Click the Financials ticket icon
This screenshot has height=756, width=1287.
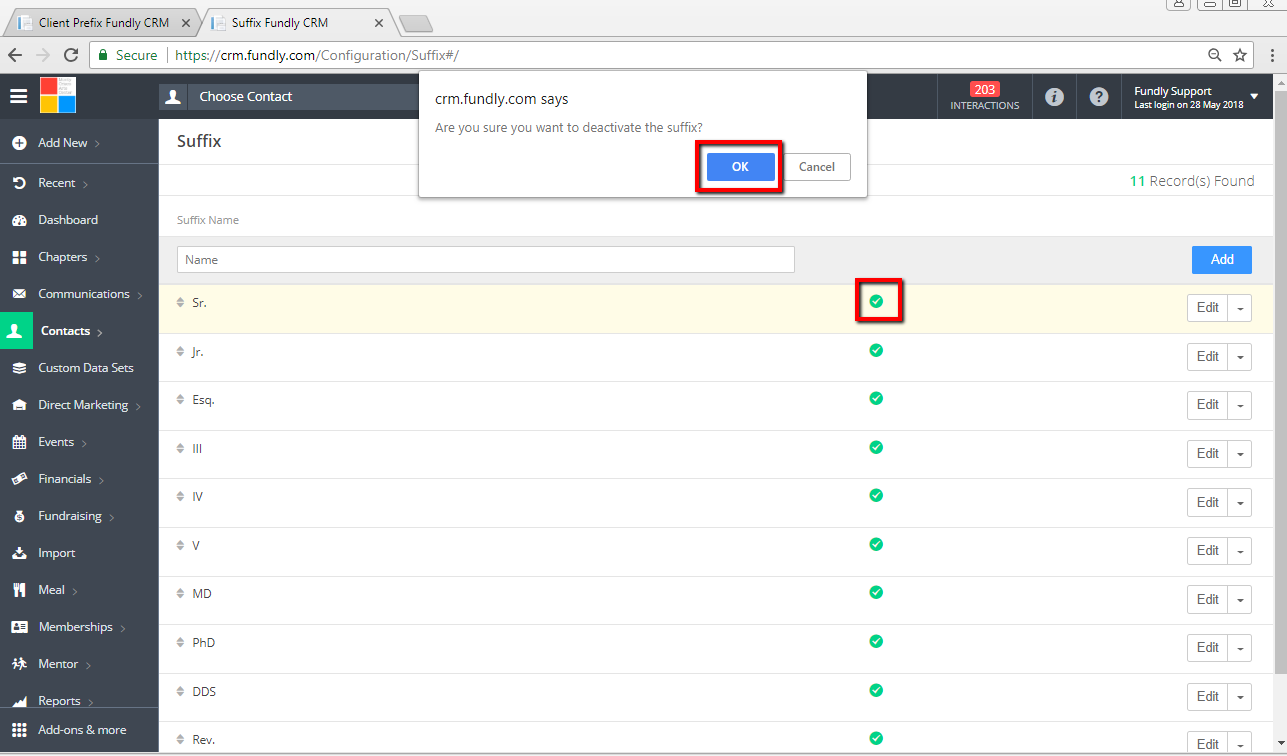point(19,479)
